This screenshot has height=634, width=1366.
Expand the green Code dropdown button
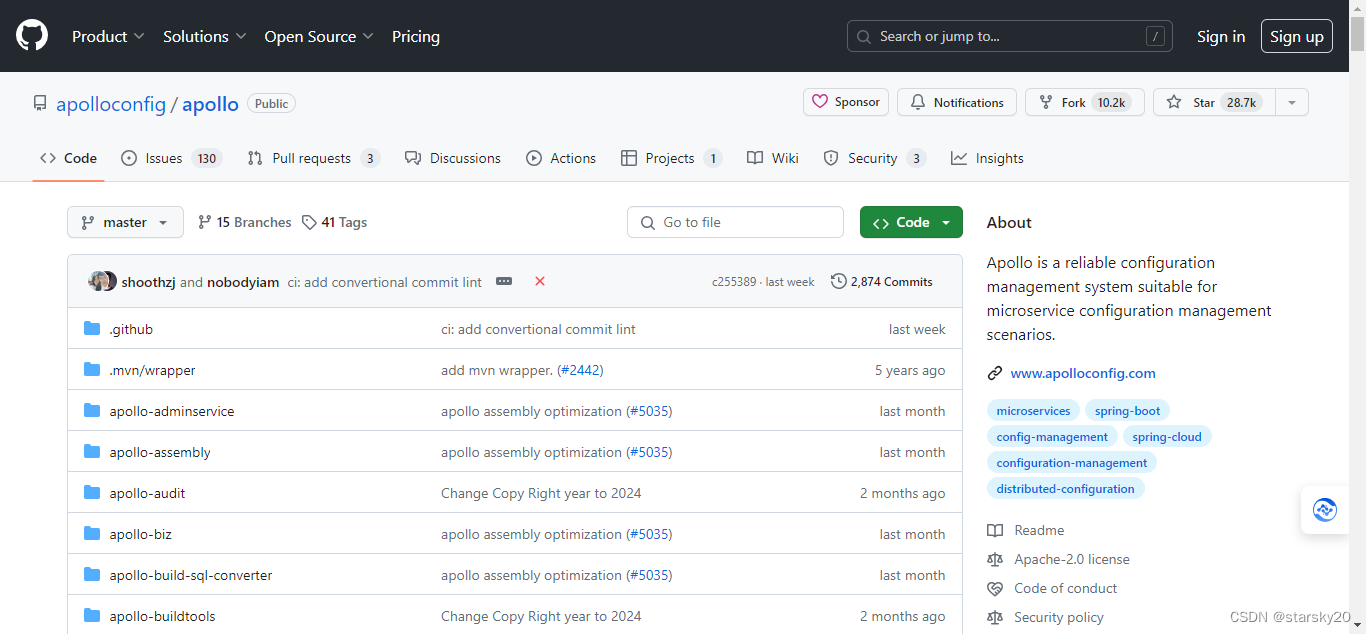(x=911, y=222)
